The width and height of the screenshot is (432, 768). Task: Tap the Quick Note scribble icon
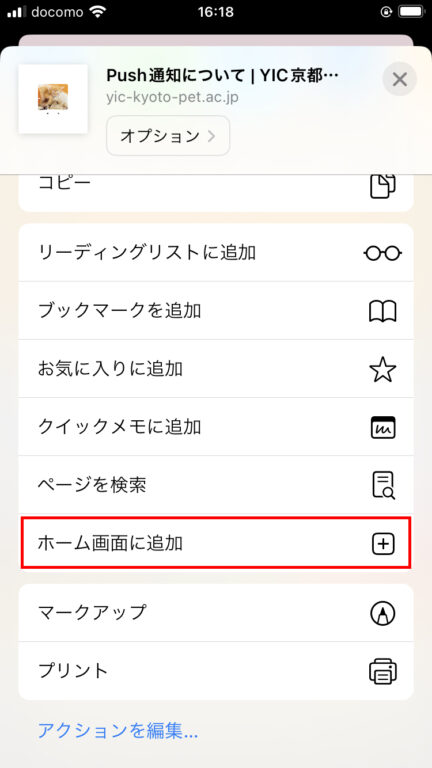pos(383,427)
